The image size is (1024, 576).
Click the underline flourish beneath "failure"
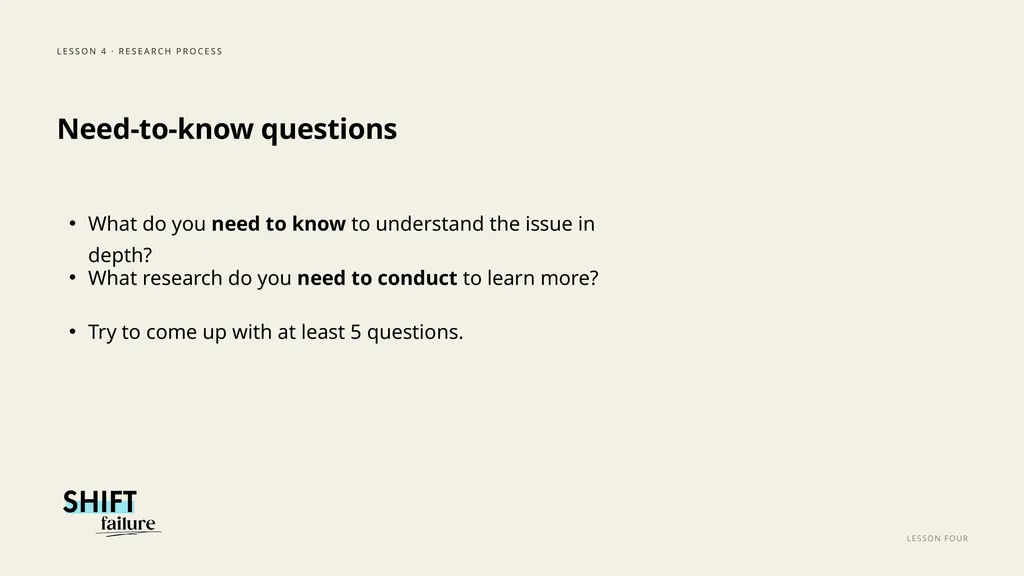coord(128,534)
